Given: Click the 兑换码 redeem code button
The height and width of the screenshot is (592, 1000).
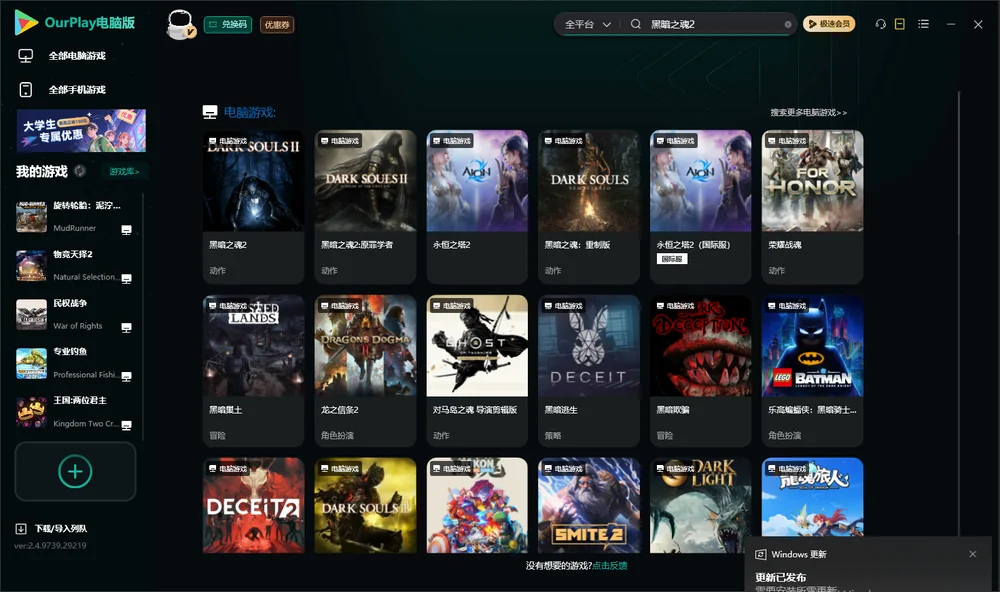Looking at the screenshot, I should click(x=228, y=24).
